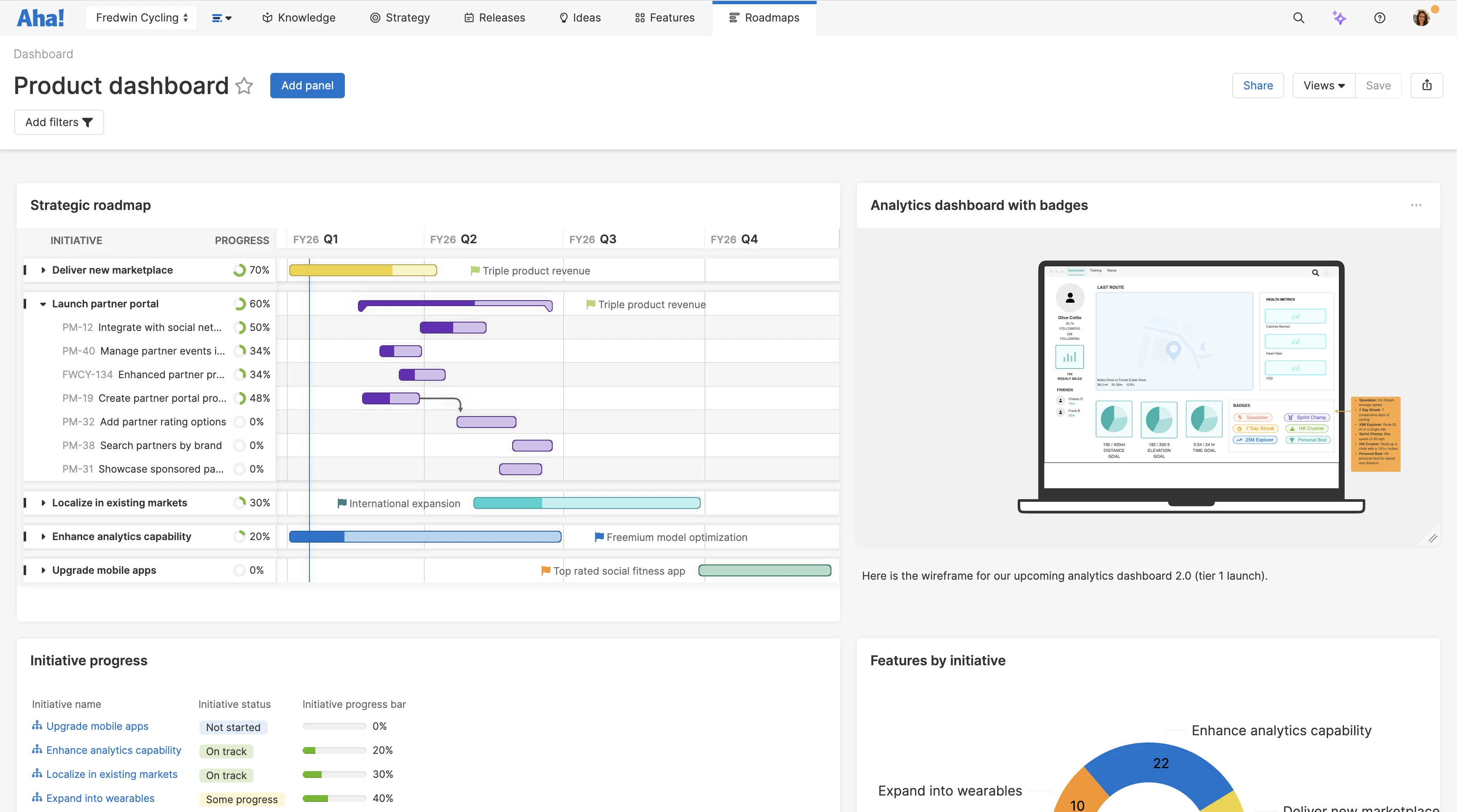Open the three-dot menu on Analytics panel
Image resolution: width=1457 pixels, height=812 pixels.
1416,205
